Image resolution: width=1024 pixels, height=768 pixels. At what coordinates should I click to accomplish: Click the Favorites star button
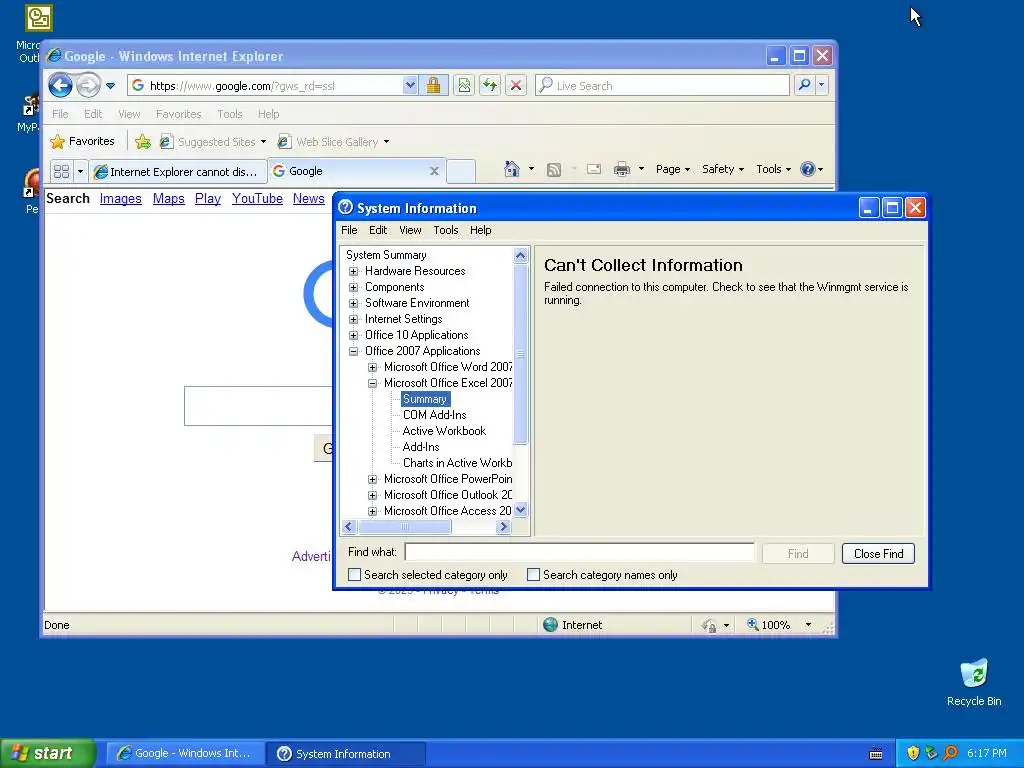coord(82,141)
